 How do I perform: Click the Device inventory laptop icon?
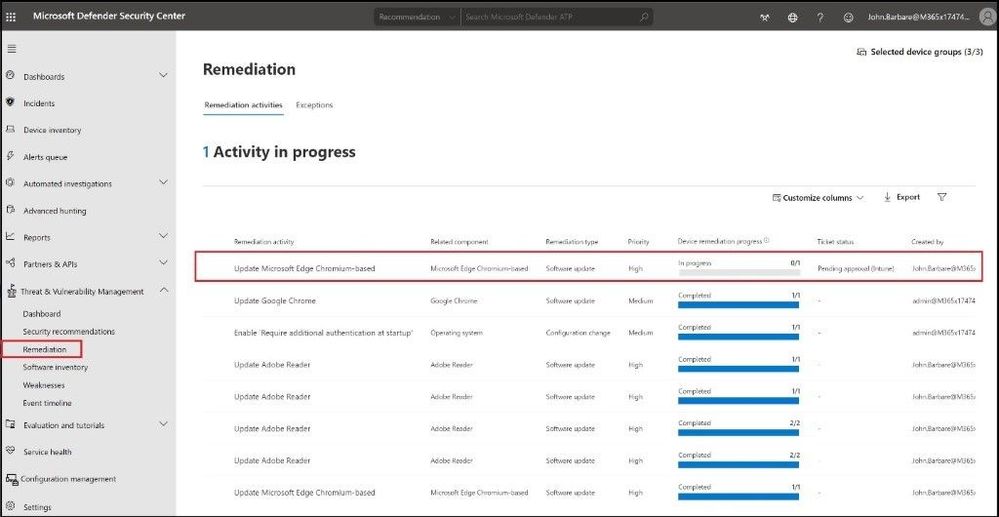pos(10,129)
